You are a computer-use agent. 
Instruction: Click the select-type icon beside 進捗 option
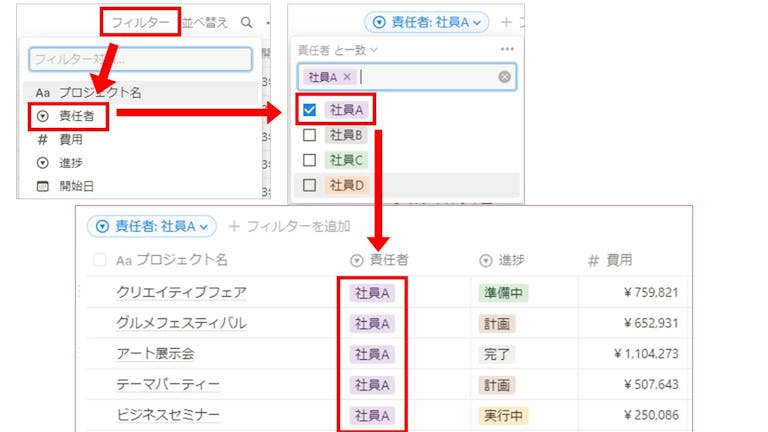click(x=43, y=163)
